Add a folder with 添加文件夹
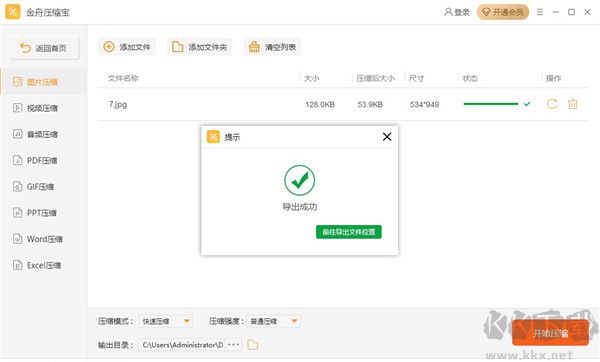 [x=199, y=47]
